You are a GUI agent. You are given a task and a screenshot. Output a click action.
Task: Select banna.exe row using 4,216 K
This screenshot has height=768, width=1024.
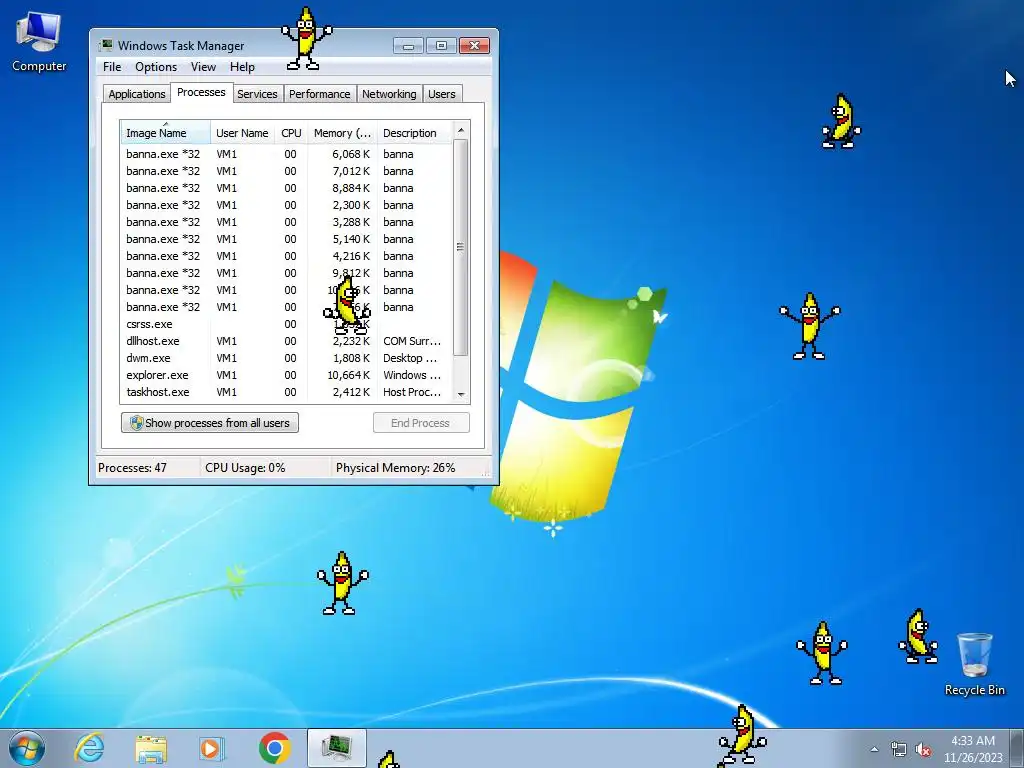[x=286, y=256]
